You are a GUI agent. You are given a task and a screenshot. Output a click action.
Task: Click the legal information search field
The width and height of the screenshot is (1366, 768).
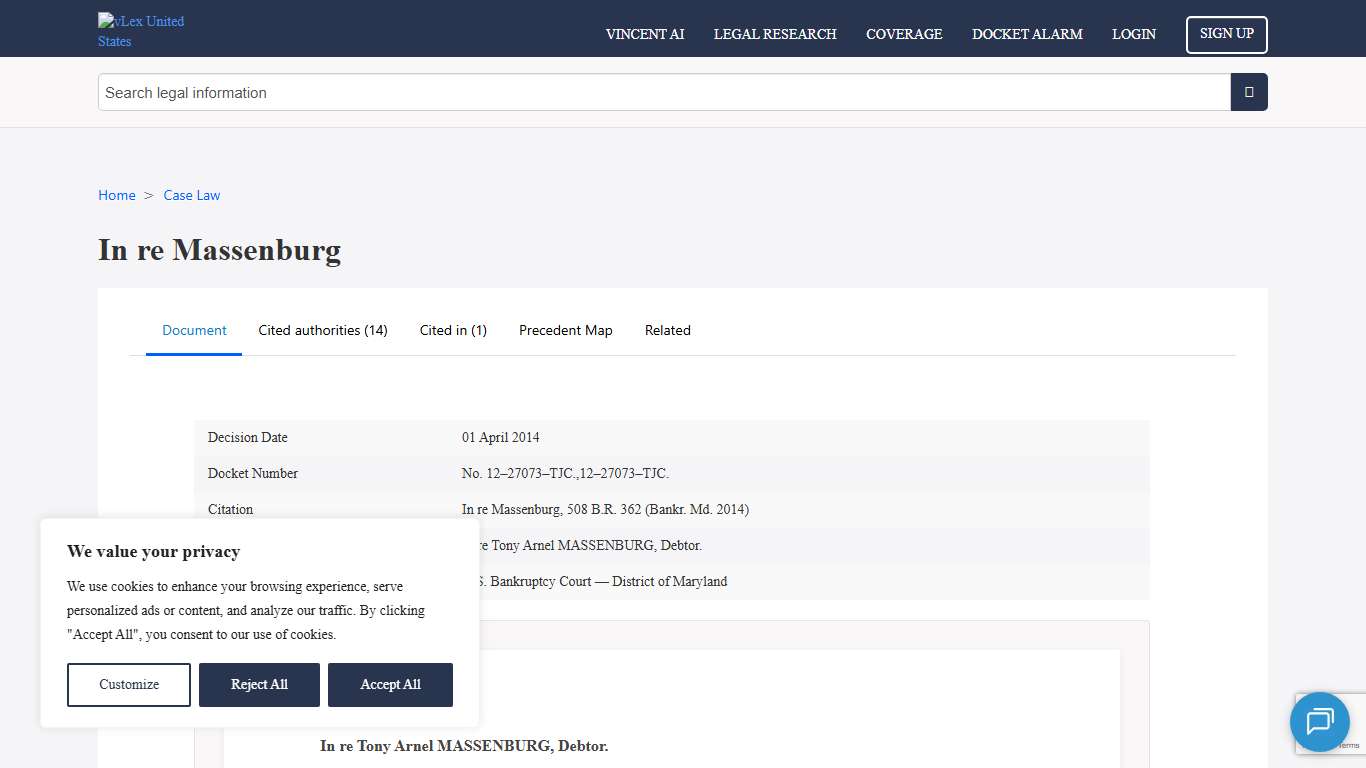pos(600,91)
